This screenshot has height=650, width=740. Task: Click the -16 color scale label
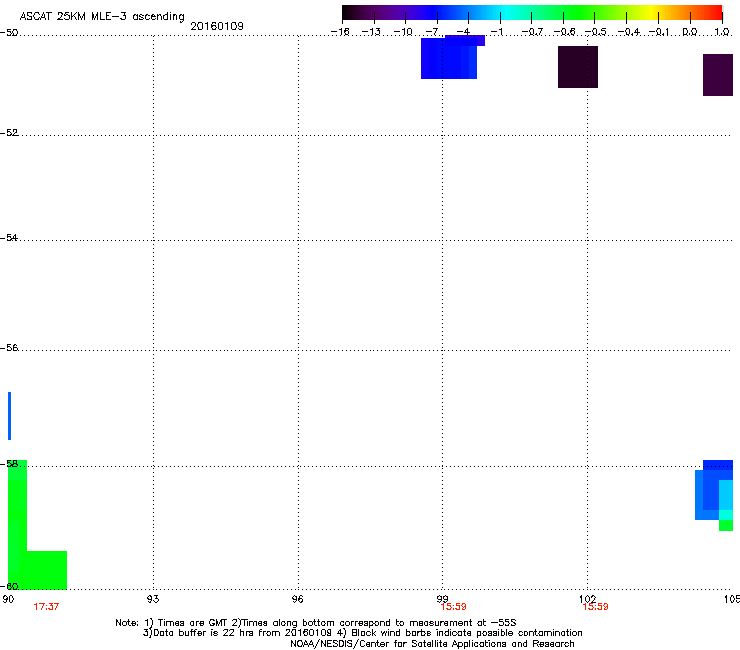click(340, 32)
